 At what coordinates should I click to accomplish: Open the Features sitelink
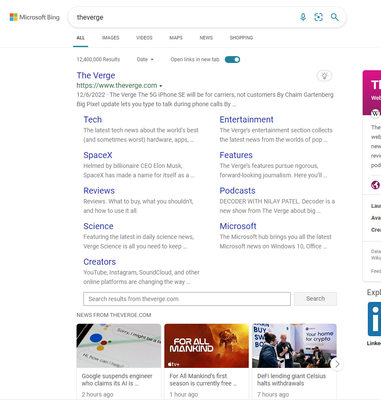(x=236, y=155)
